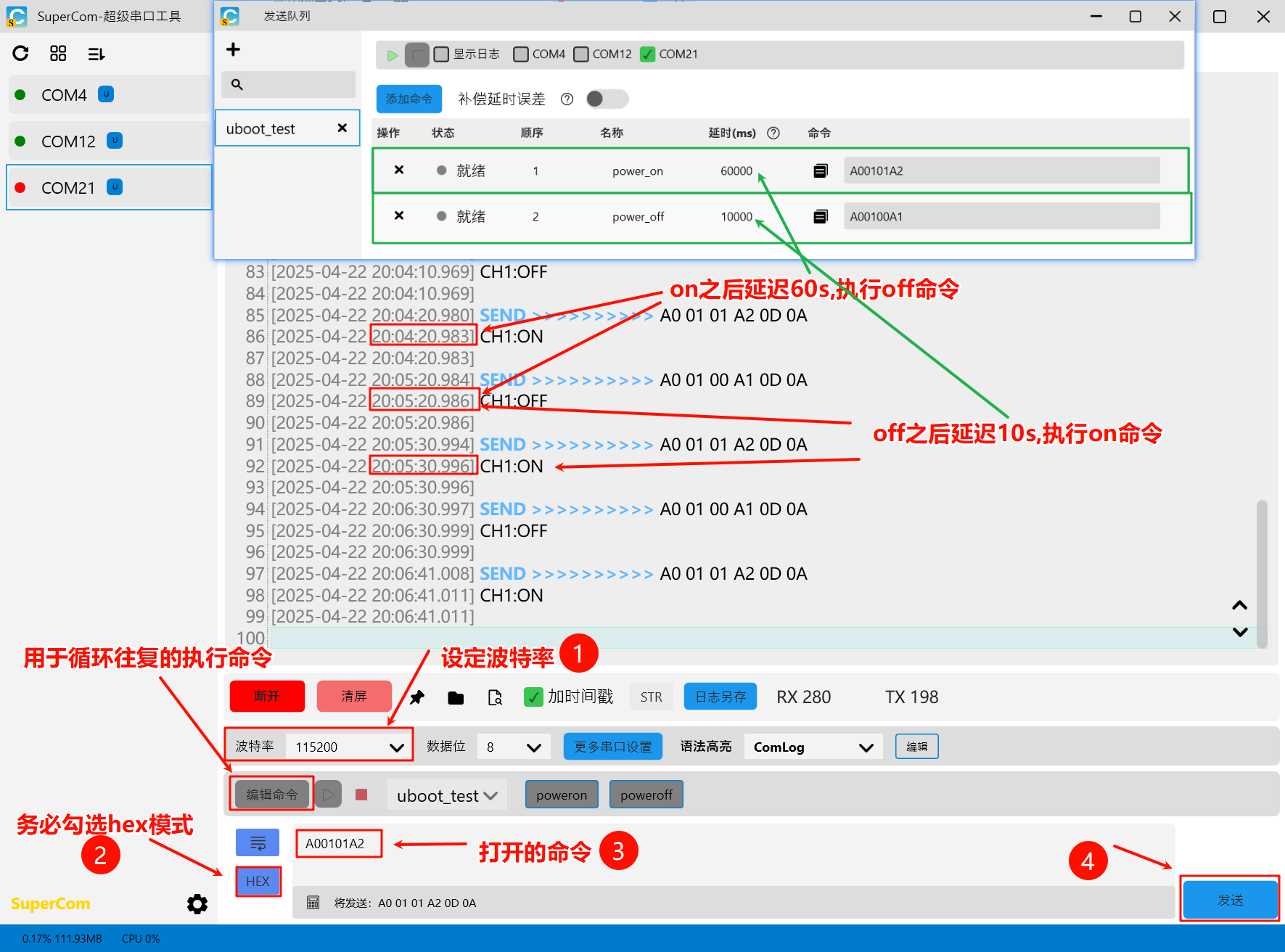
Task: Edit the A00100A1 command field in queue
Action: tap(1002, 216)
